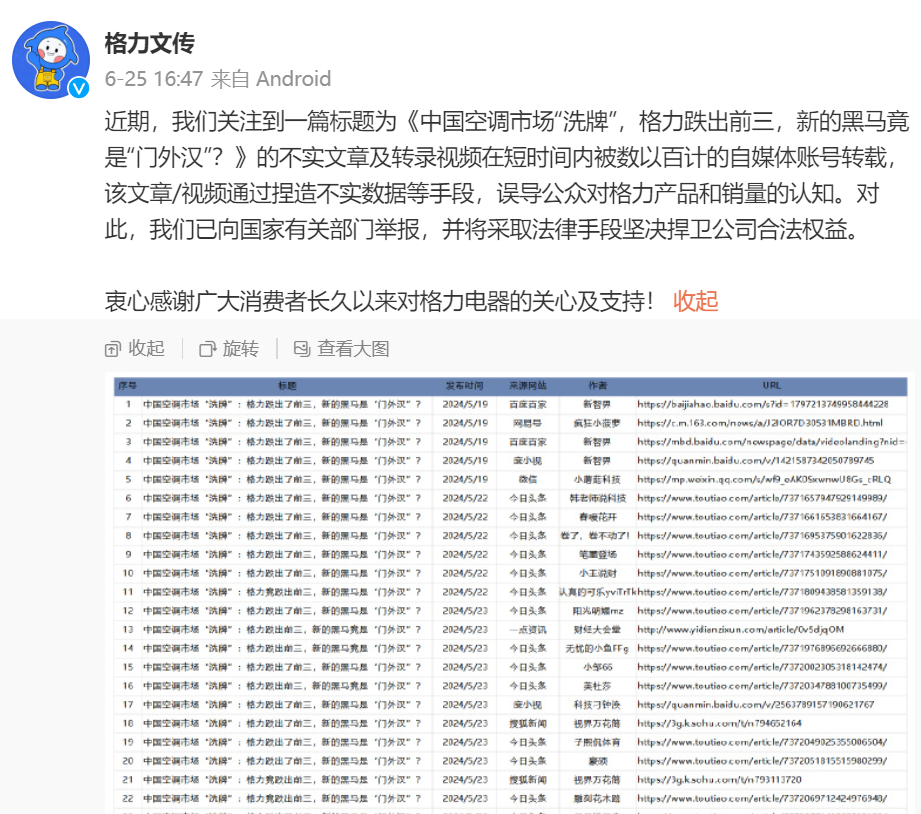
Task: Select author cell 小王说财
Action: point(597,573)
